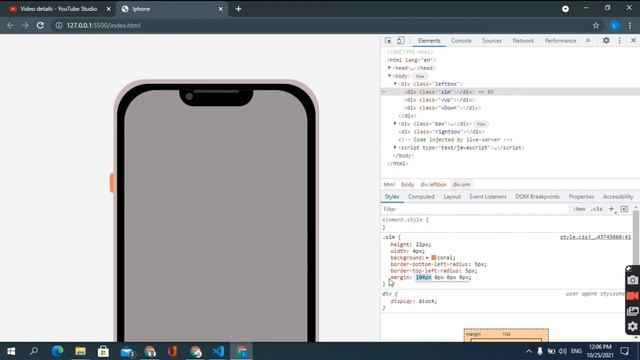Toggle the :hov element state panel

click(579, 209)
